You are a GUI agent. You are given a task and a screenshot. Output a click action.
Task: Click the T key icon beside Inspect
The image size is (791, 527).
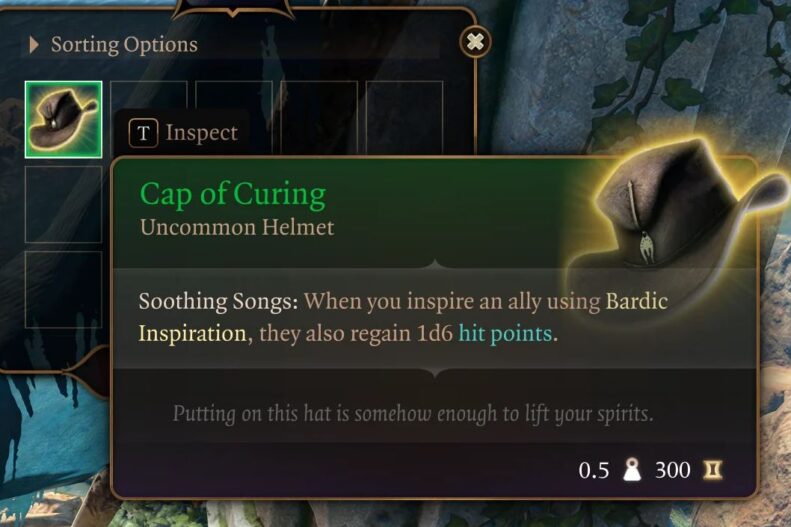tap(143, 133)
